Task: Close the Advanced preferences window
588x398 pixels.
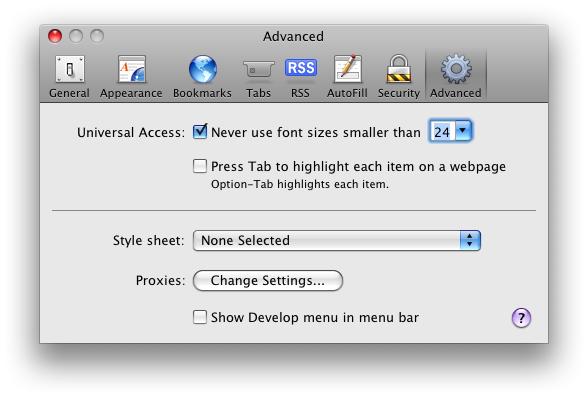Action: [x=55, y=36]
